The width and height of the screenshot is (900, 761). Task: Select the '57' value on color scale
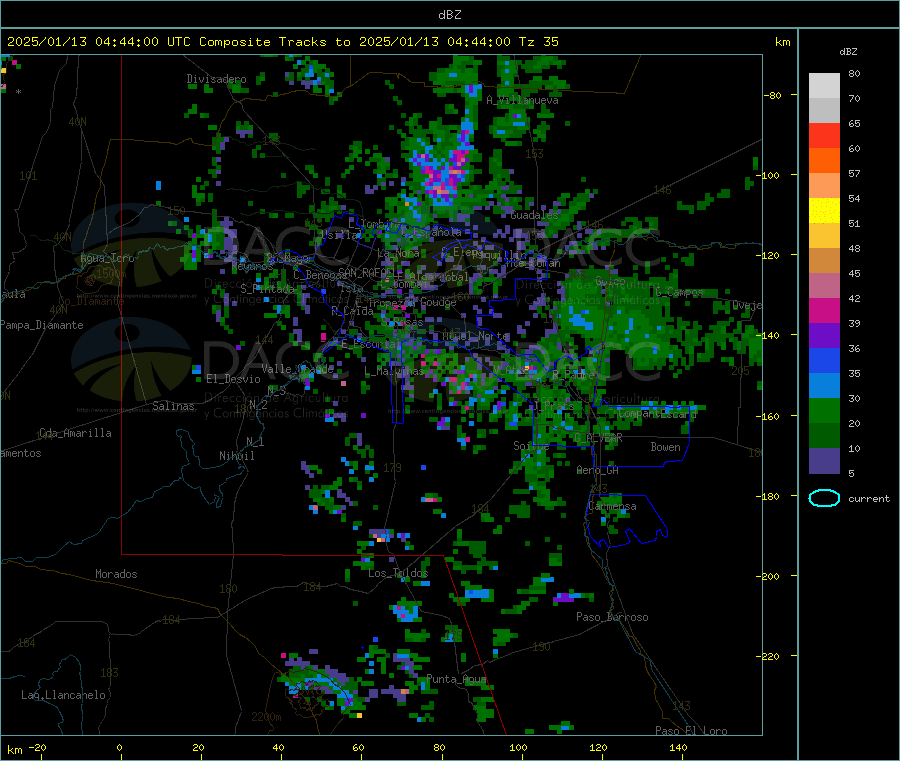854,173
